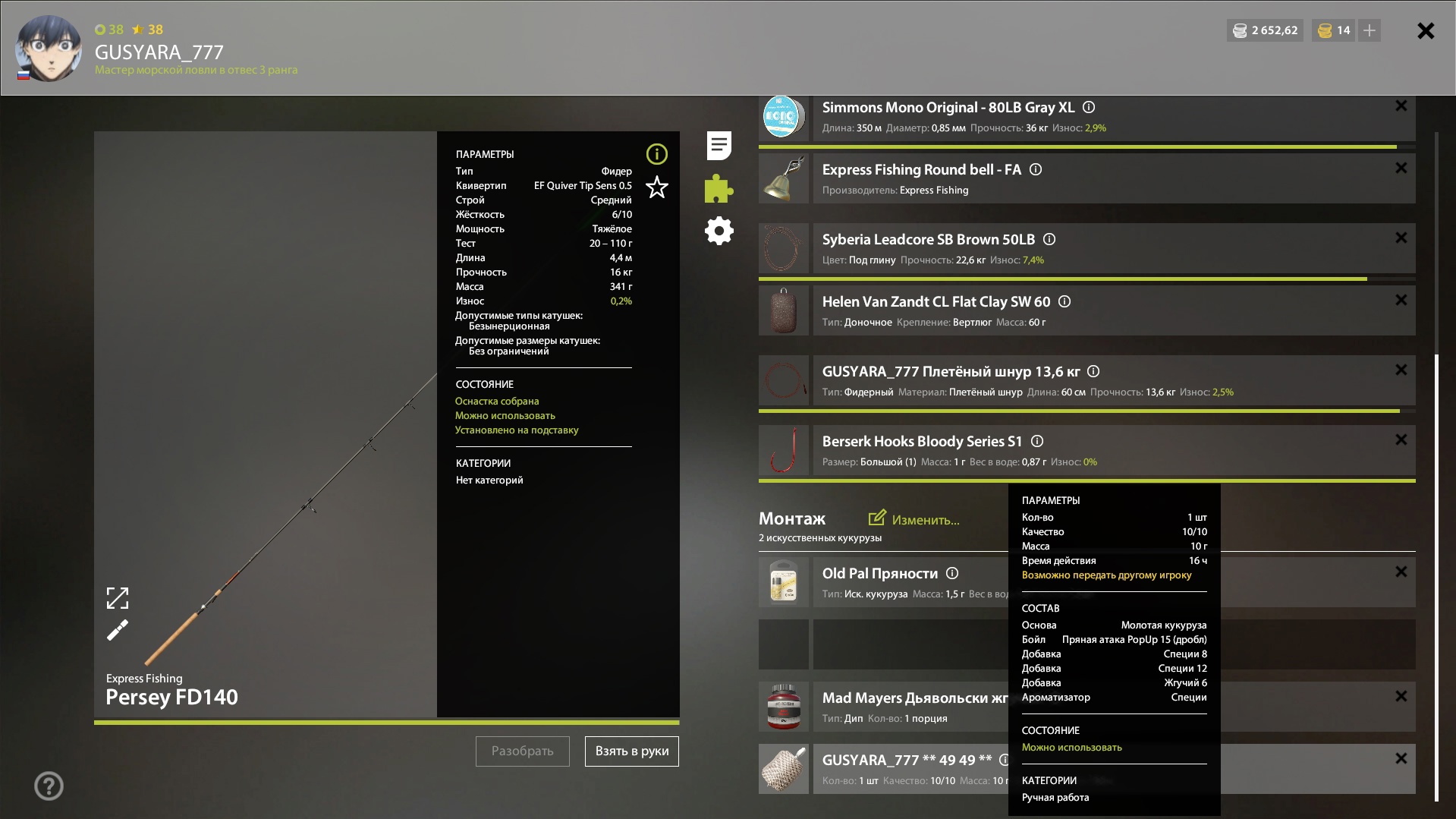Click the Ручная работа category text
The width and height of the screenshot is (1456, 819).
[1055, 798]
